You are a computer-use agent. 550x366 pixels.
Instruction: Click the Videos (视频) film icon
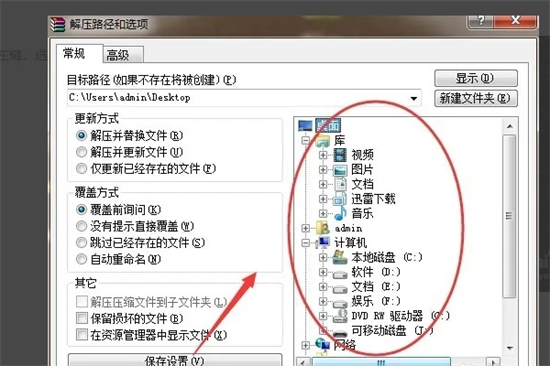click(340, 155)
